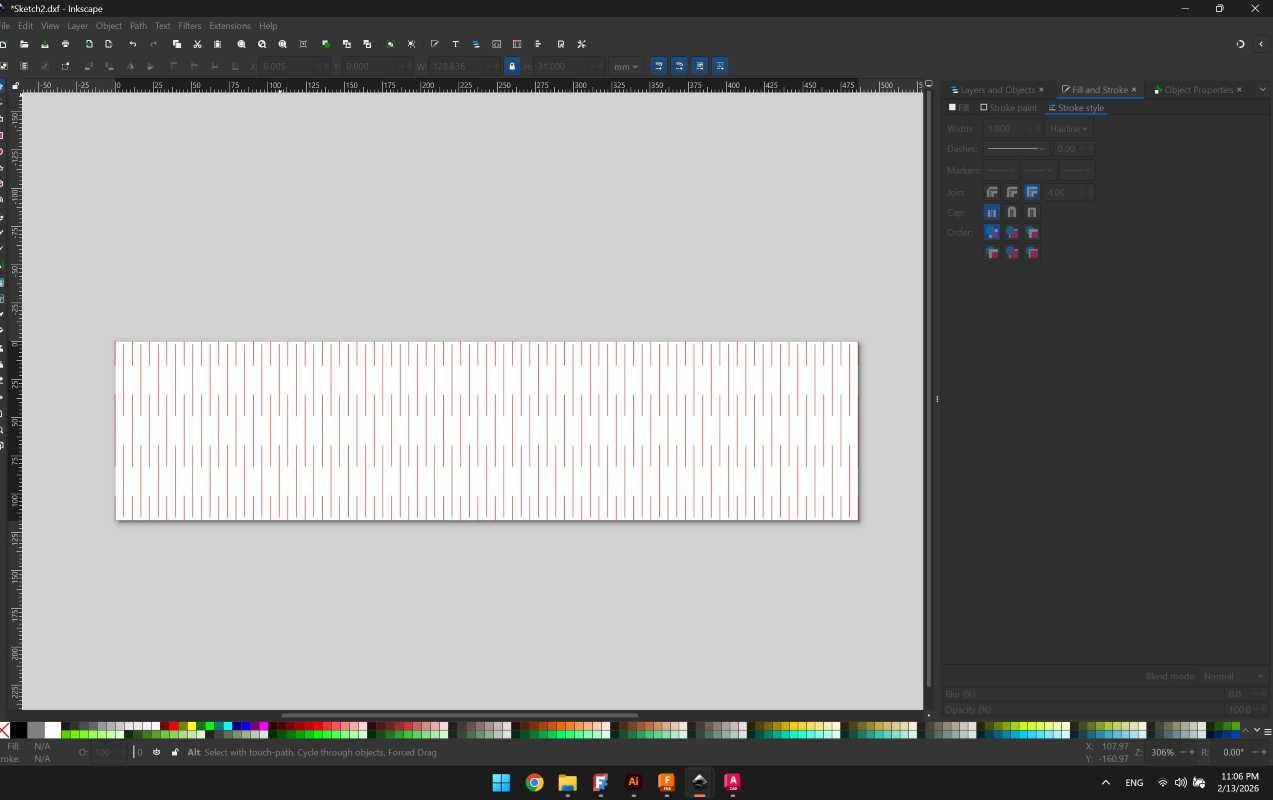Switch to Stroke paint in Fill and Stroke

(x=1011, y=107)
